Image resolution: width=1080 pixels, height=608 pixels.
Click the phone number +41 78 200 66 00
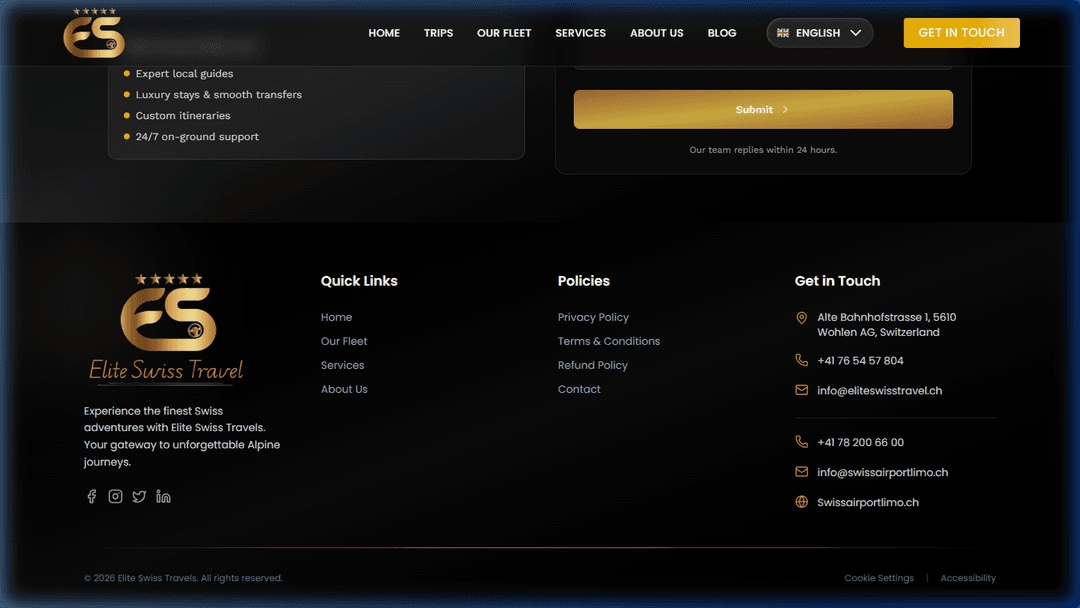tap(860, 443)
